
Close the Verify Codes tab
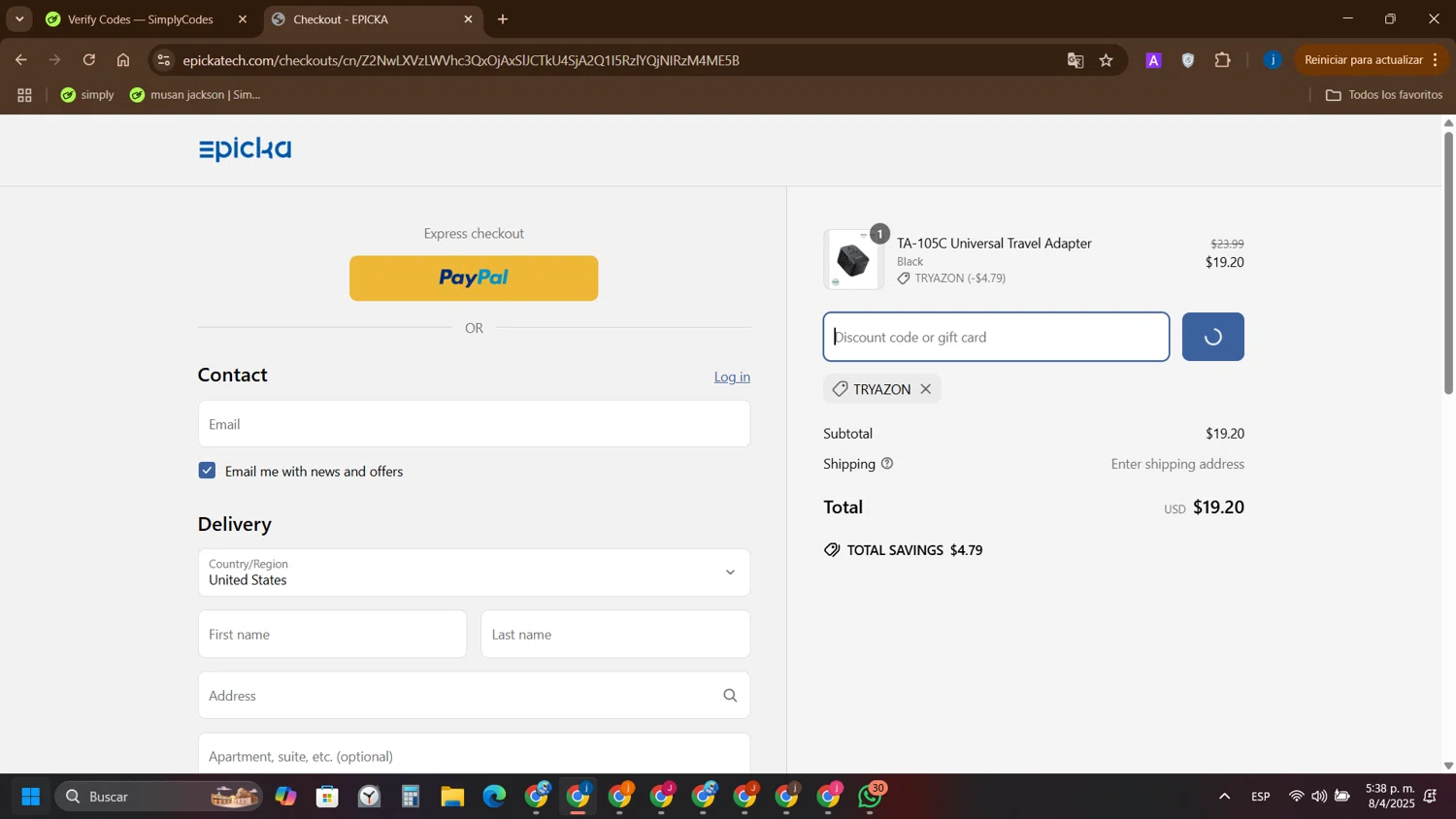[243, 19]
